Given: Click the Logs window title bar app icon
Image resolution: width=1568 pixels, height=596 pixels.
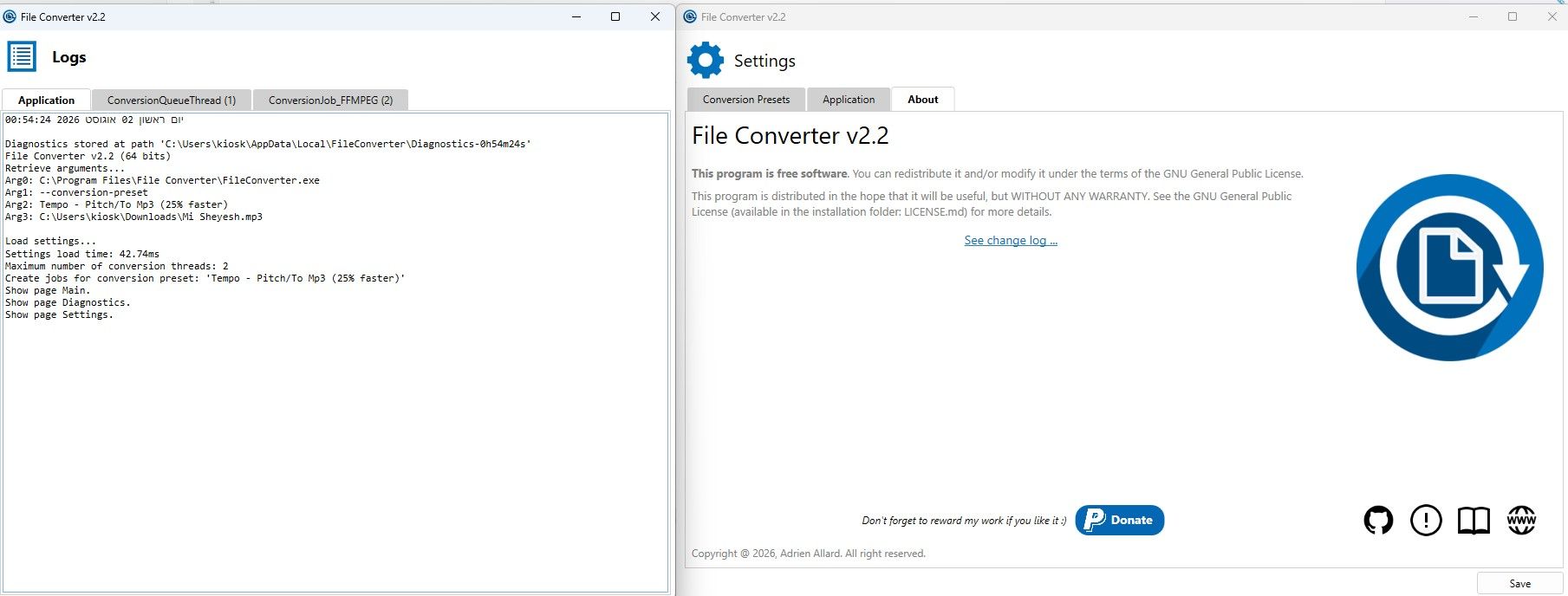Looking at the screenshot, I should (10, 16).
